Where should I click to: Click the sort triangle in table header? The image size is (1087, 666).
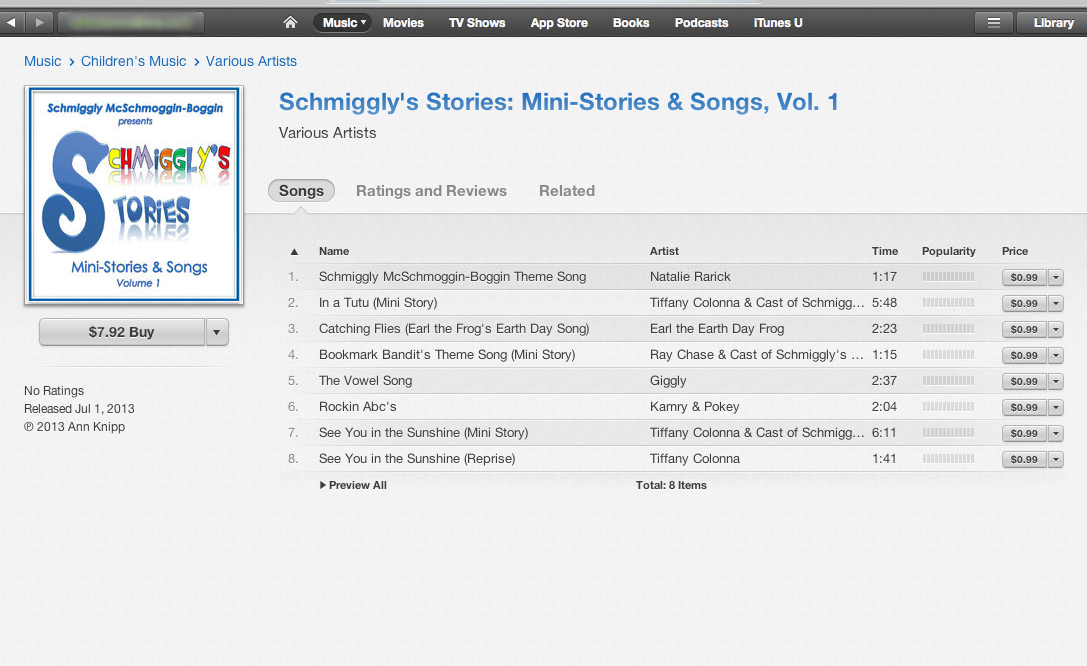coord(294,252)
